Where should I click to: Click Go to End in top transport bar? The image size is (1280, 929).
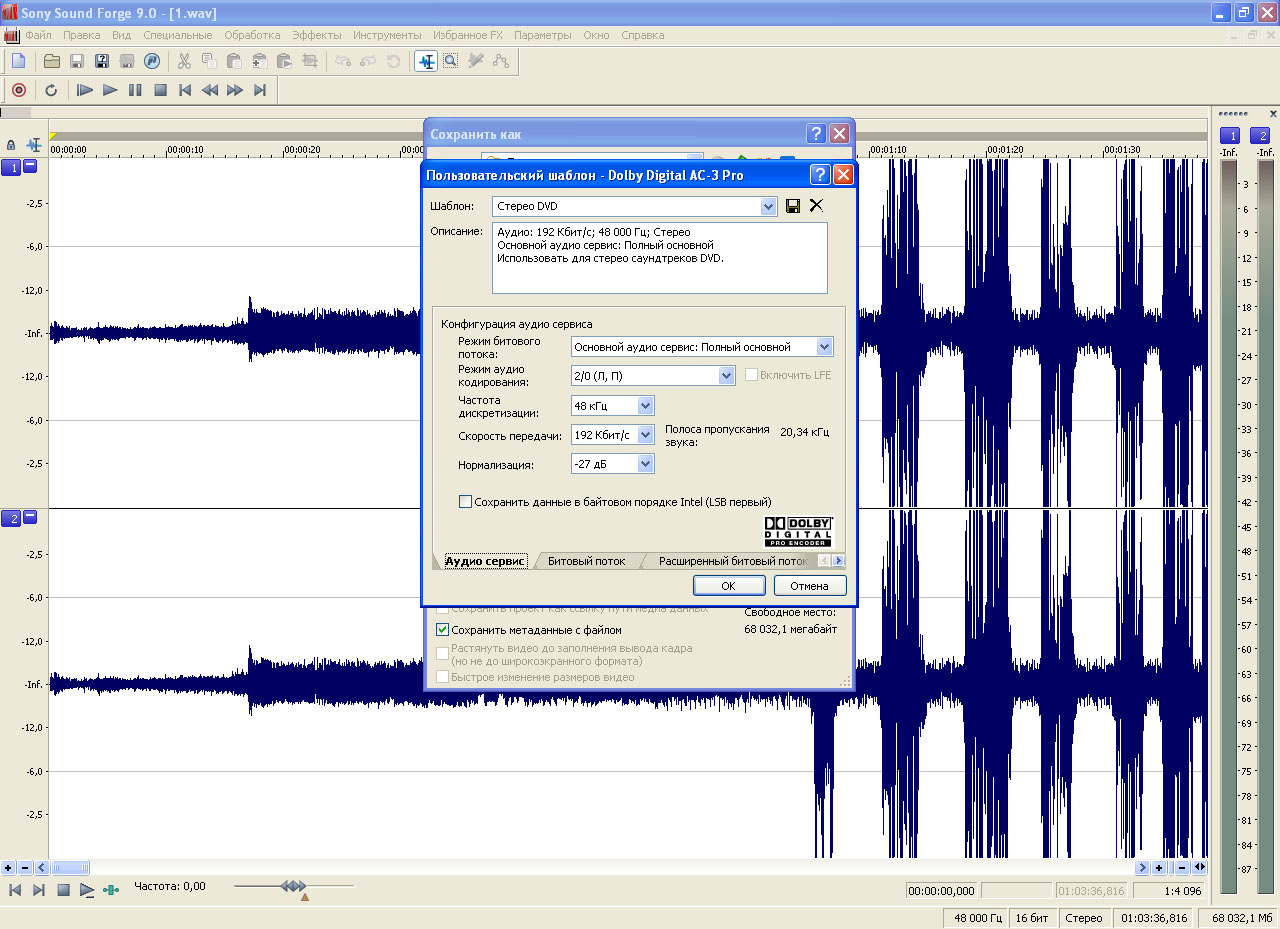click(260, 90)
